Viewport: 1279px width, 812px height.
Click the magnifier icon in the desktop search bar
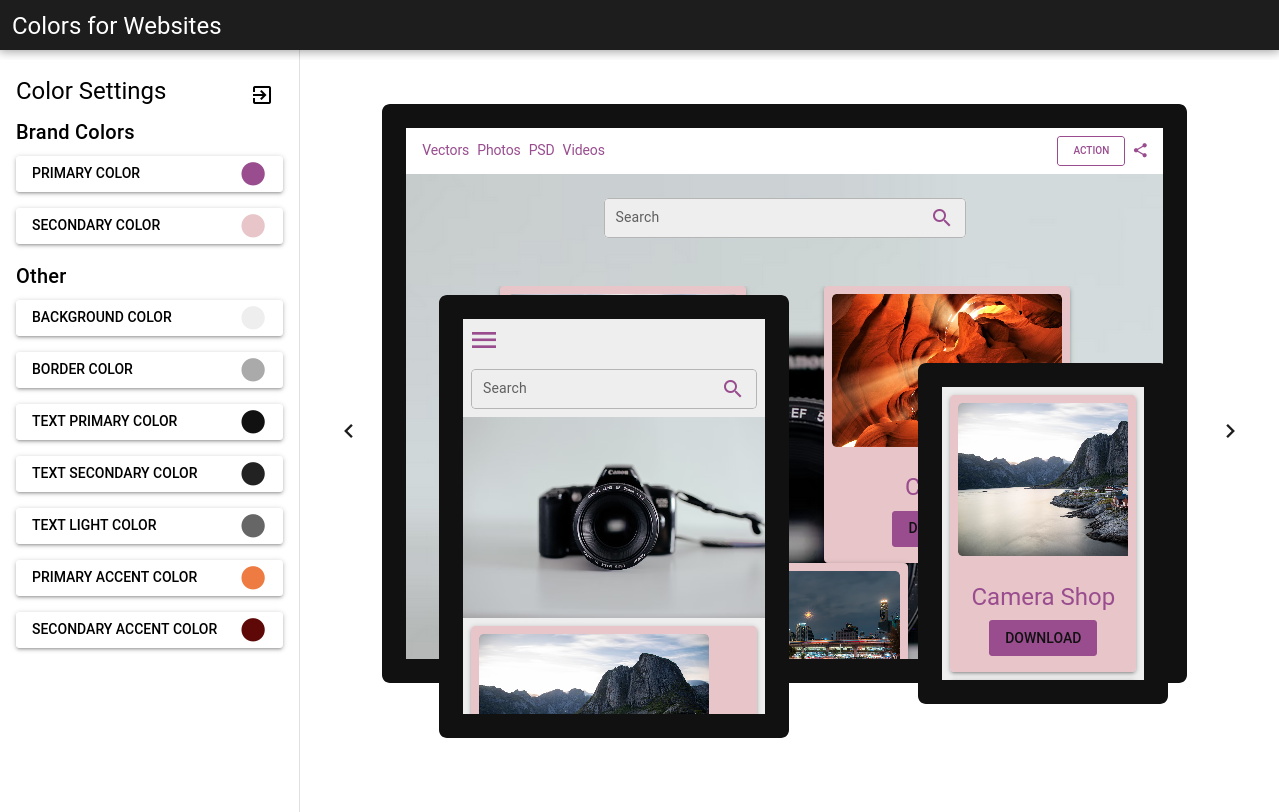[x=941, y=217]
